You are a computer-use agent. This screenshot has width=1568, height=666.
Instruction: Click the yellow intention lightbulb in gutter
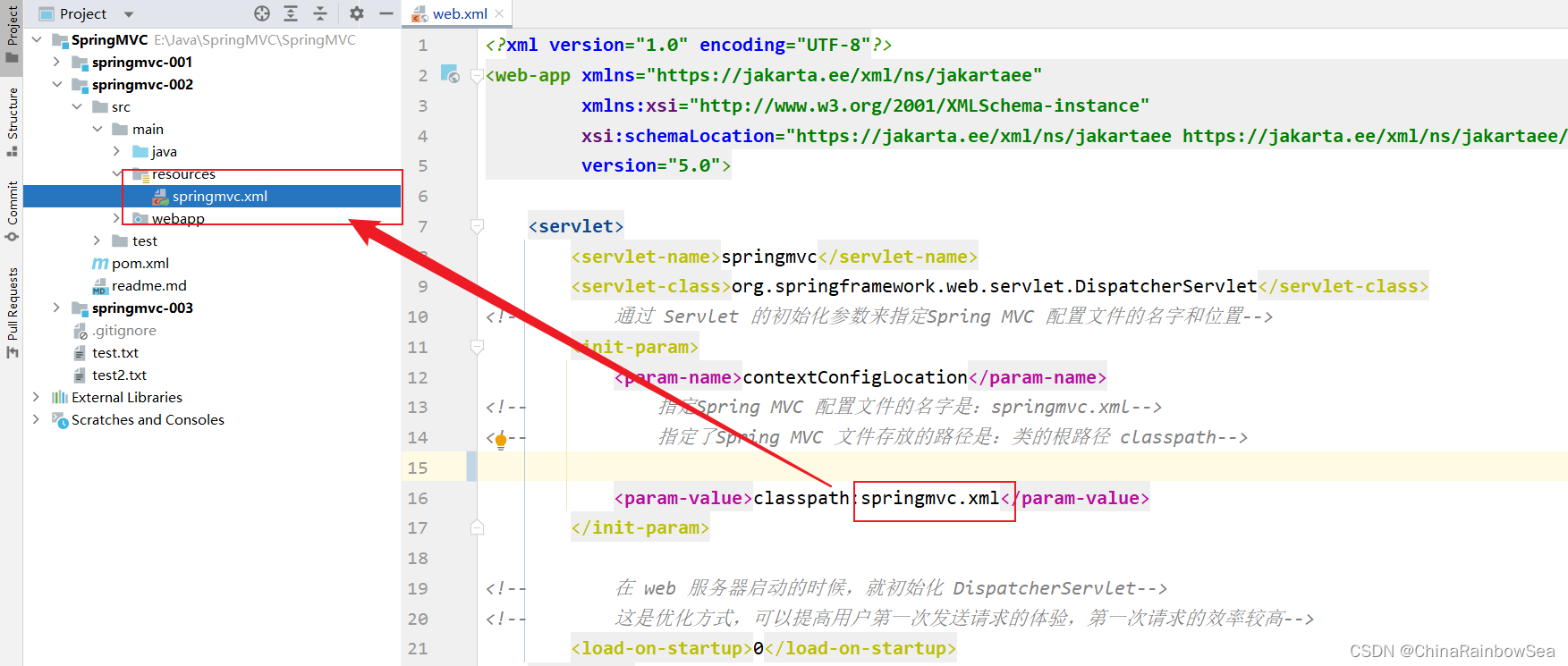click(501, 439)
